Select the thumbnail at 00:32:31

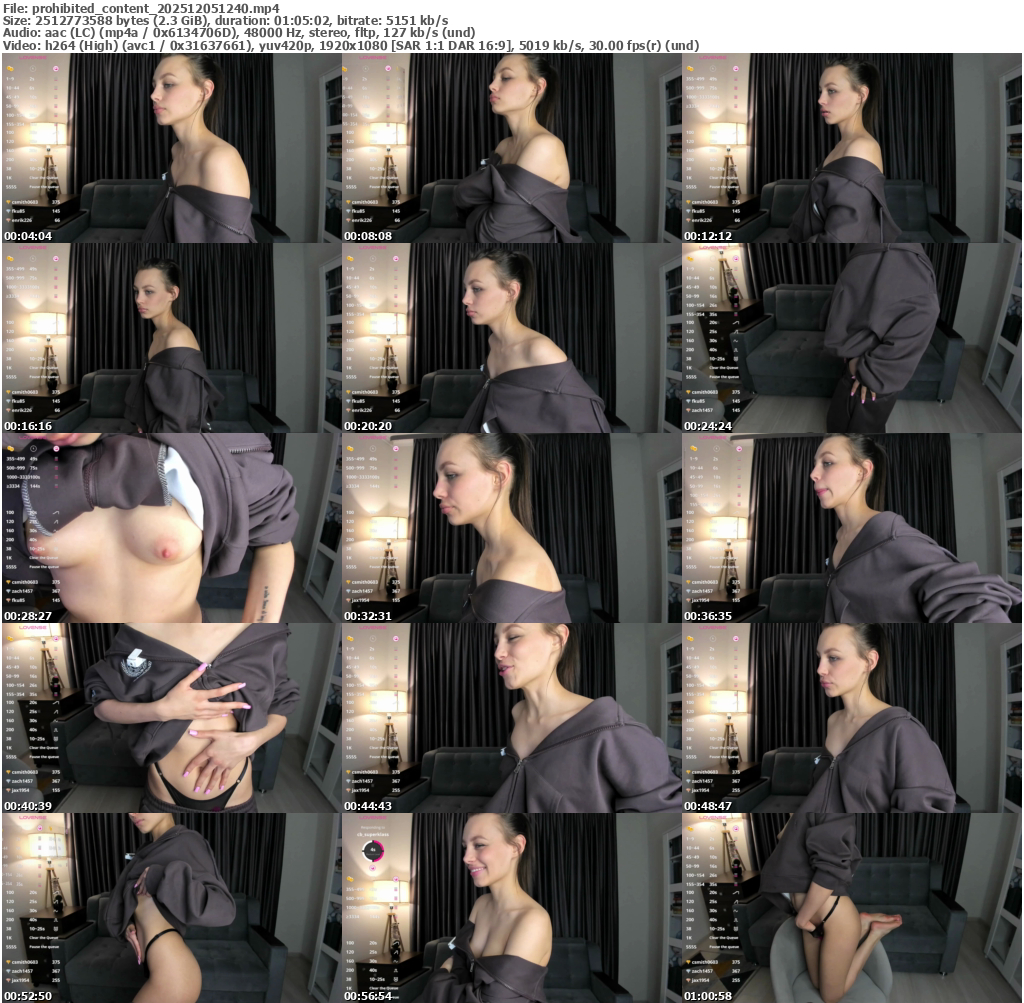[511, 528]
